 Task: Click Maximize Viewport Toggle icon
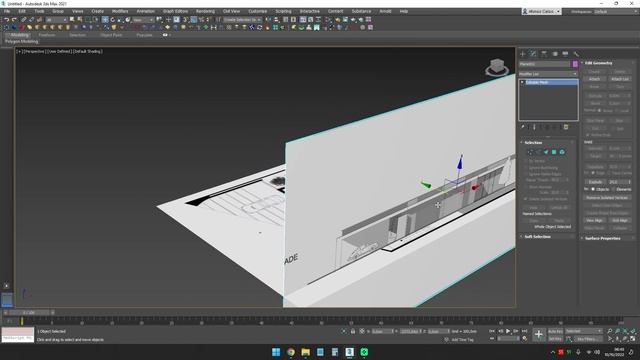point(633,339)
